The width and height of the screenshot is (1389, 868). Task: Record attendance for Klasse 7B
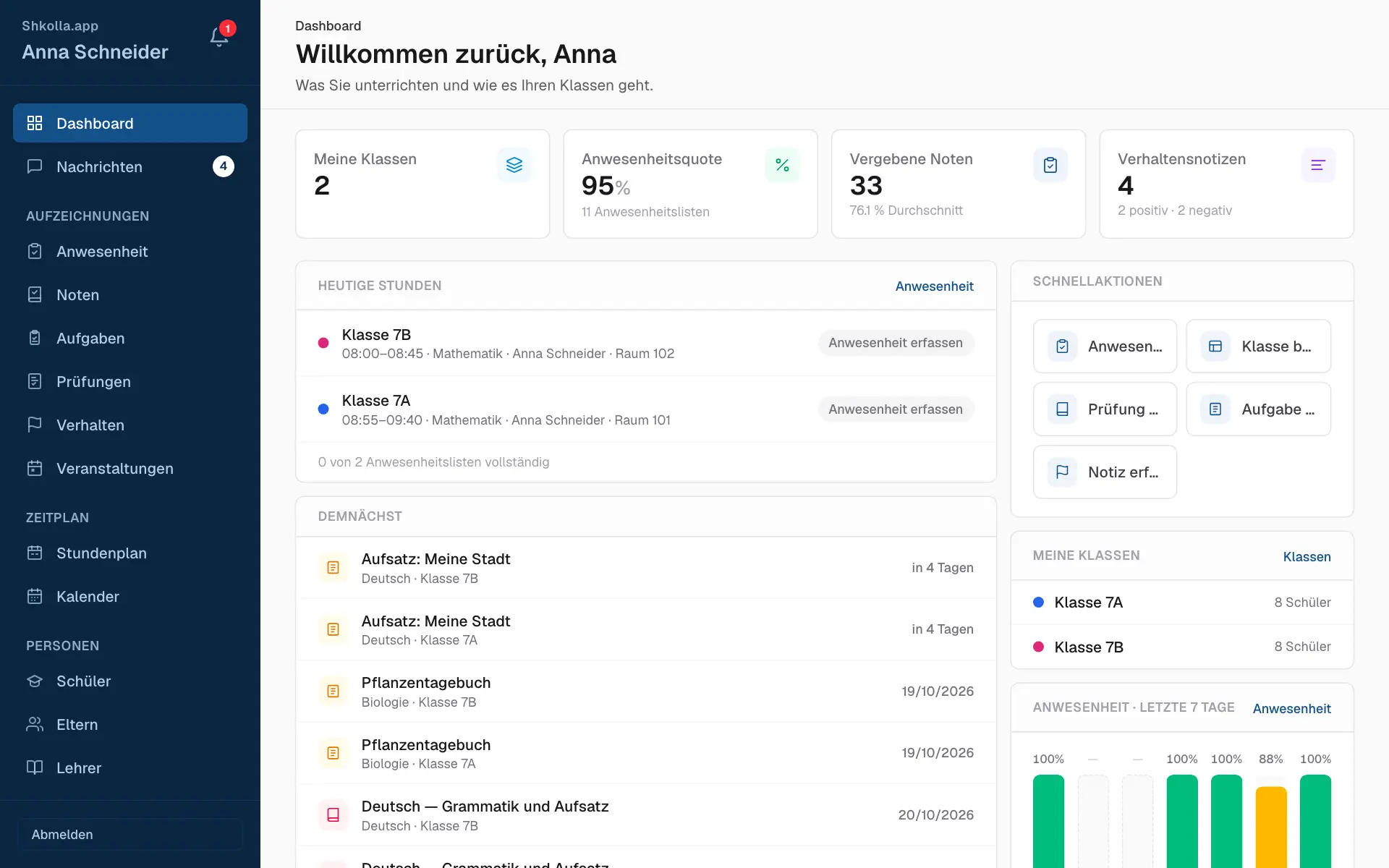[x=896, y=343]
